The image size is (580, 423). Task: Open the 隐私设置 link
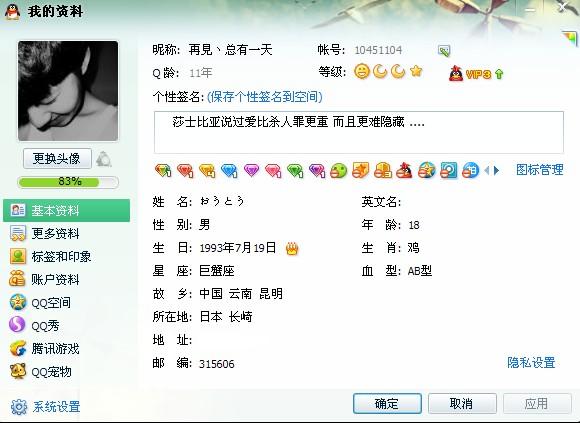tap(531, 363)
